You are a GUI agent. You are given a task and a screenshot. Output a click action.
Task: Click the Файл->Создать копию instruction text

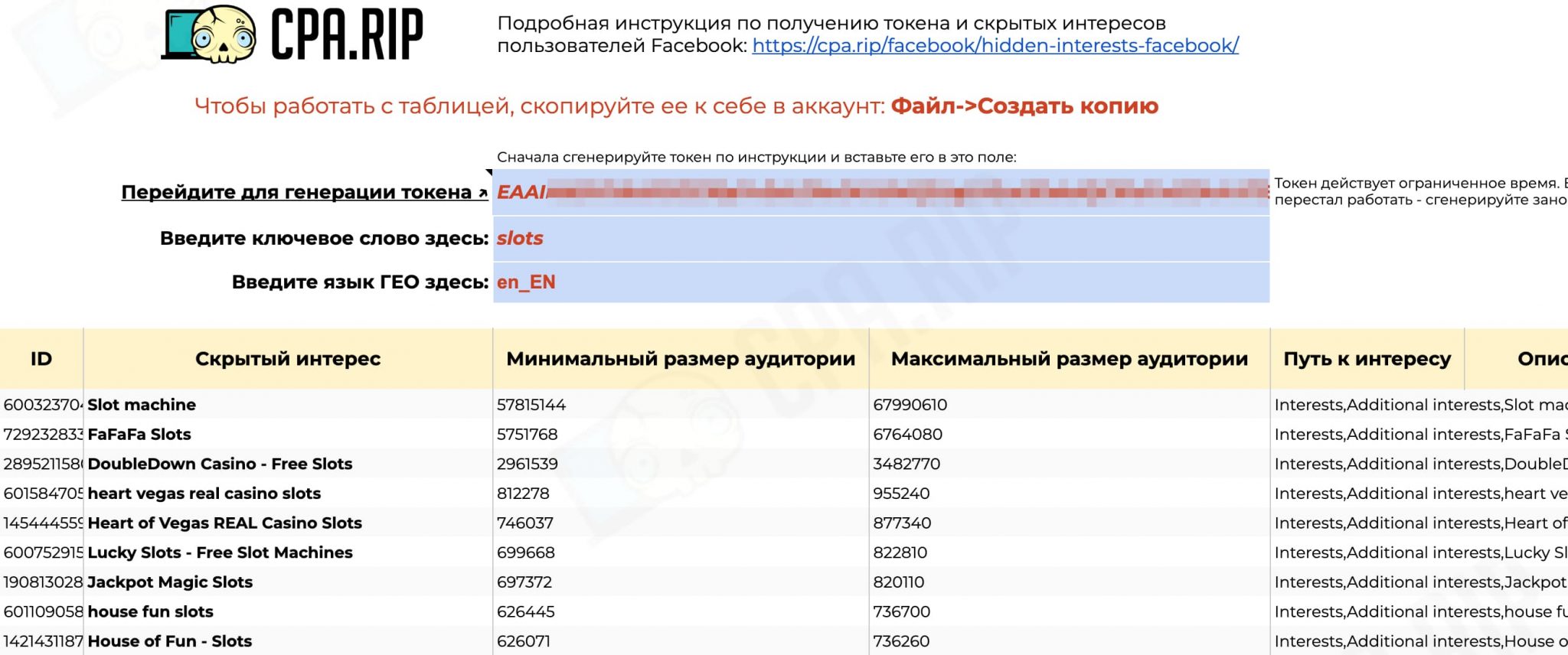(x=1024, y=106)
